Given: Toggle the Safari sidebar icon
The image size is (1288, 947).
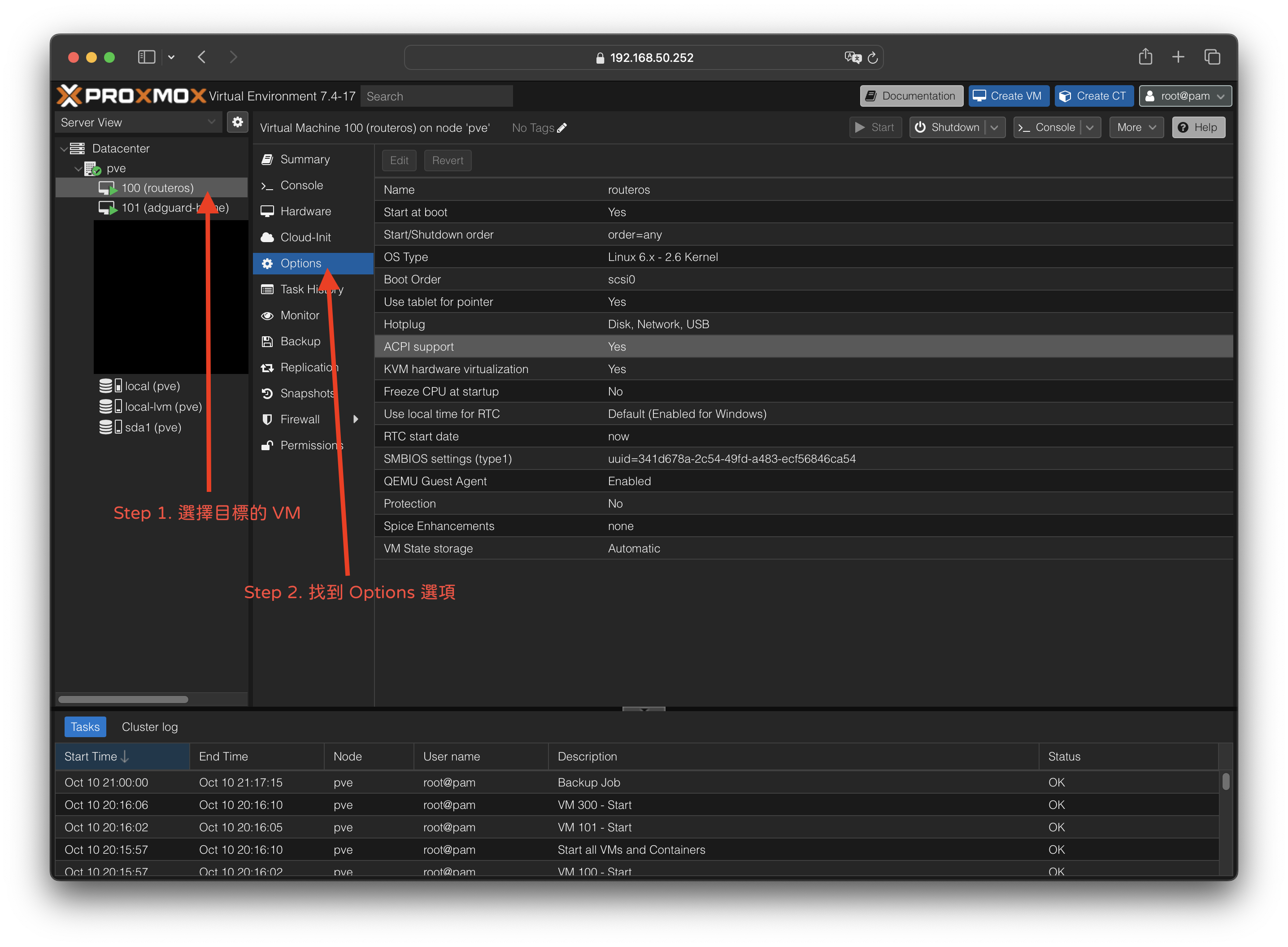Looking at the screenshot, I should (x=147, y=57).
